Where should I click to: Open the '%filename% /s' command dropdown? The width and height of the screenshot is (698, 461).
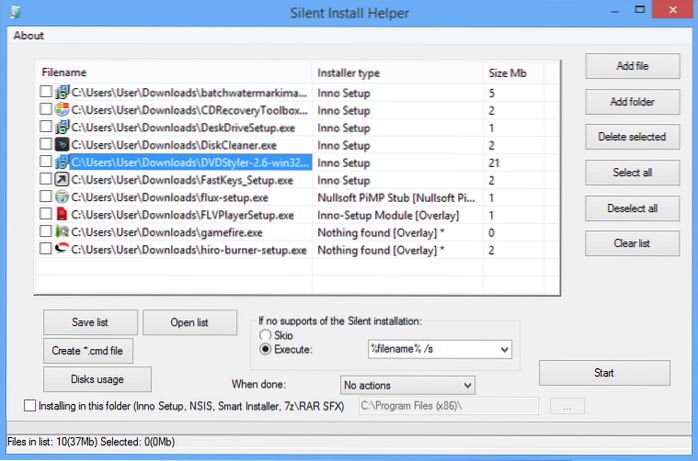pyautogui.click(x=502, y=350)
